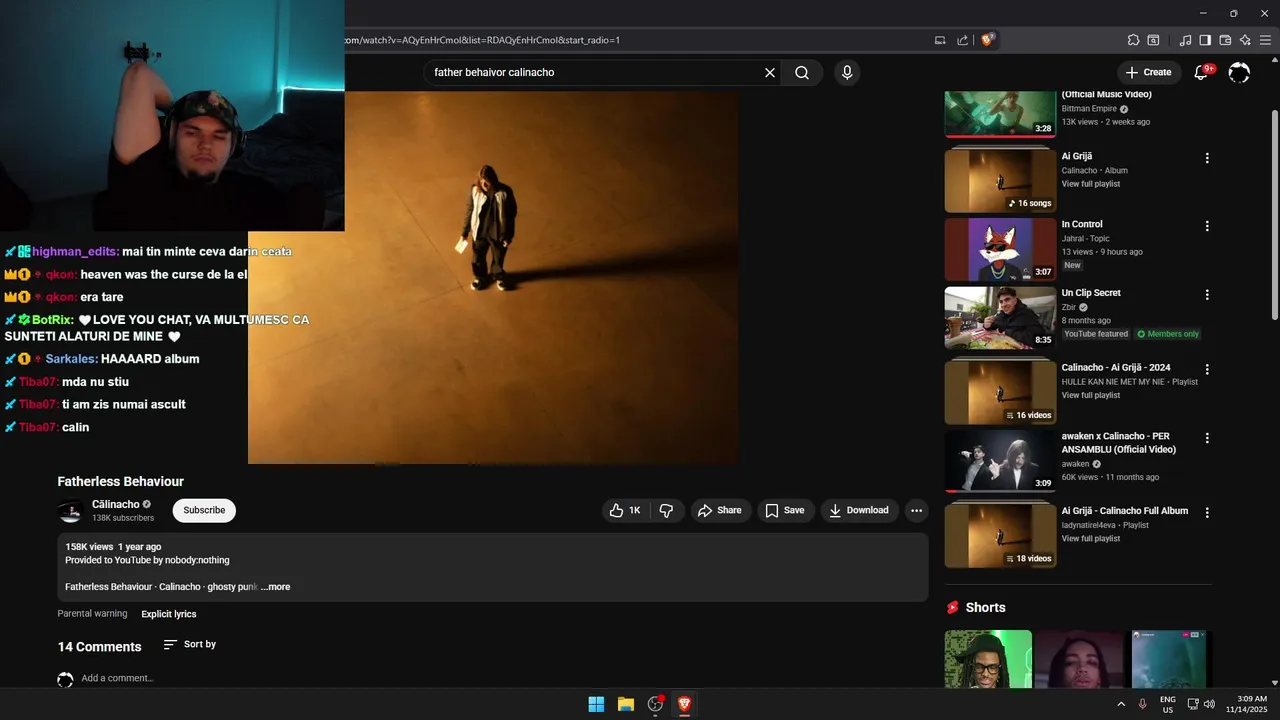Open options menu for In Control video
The width and height of the screenshot is (1280, 720).
1207,226
